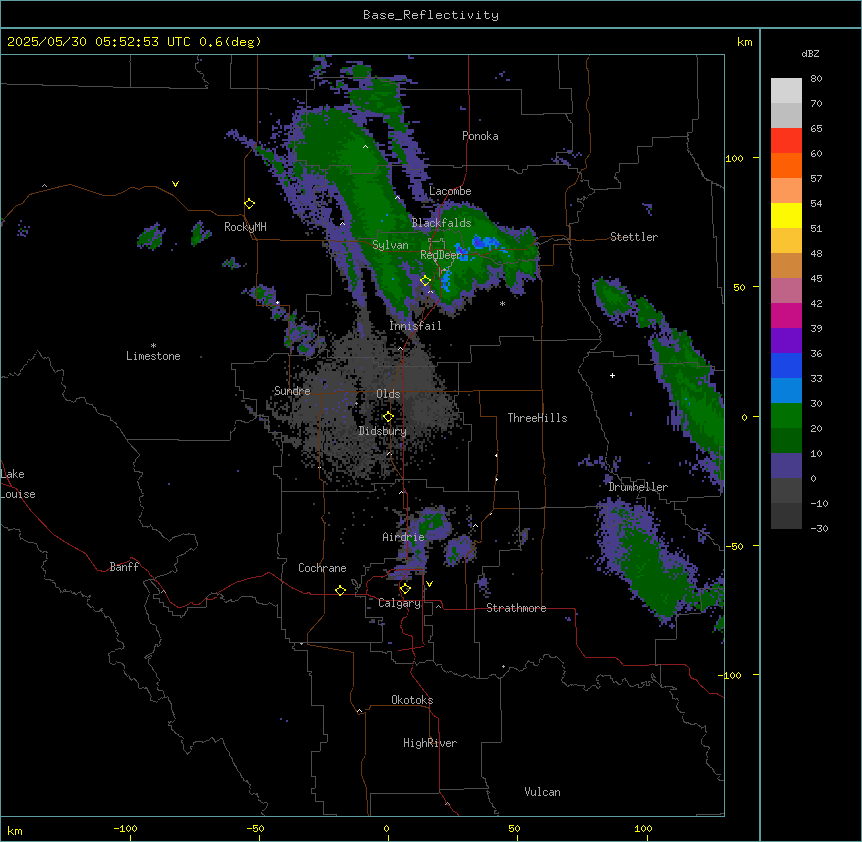
Task: Click the white plus marker north of Drumheller
Action: [612, 375]
